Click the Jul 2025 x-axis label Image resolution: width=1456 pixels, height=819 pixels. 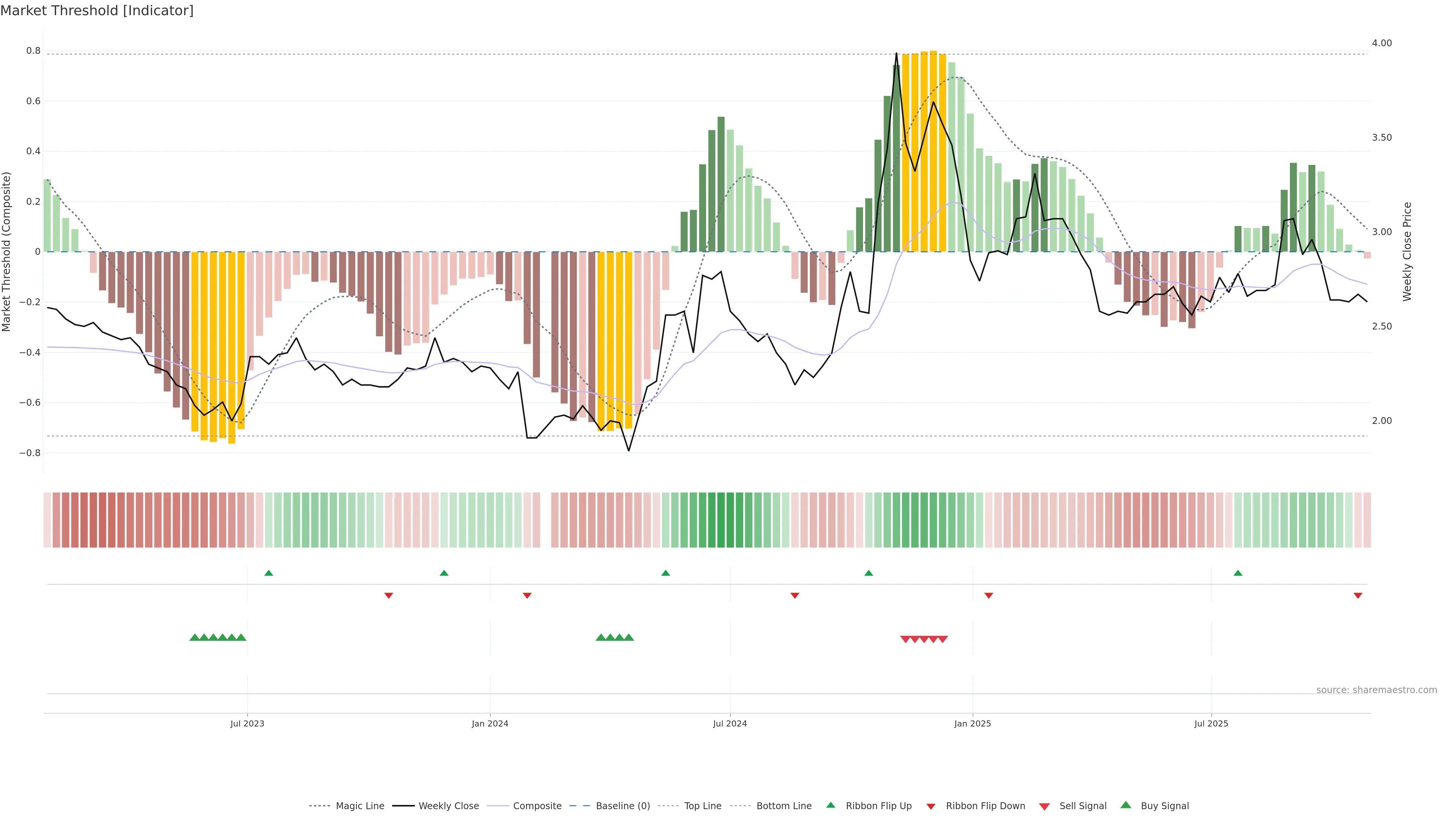(x=1211, y=723)
